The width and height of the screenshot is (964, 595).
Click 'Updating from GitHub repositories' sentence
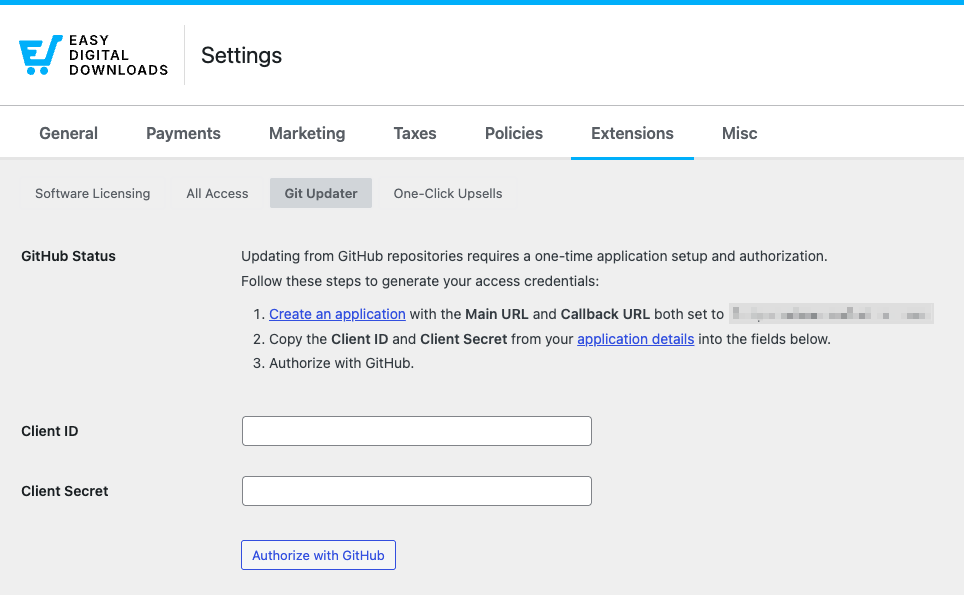pos(534,256)
